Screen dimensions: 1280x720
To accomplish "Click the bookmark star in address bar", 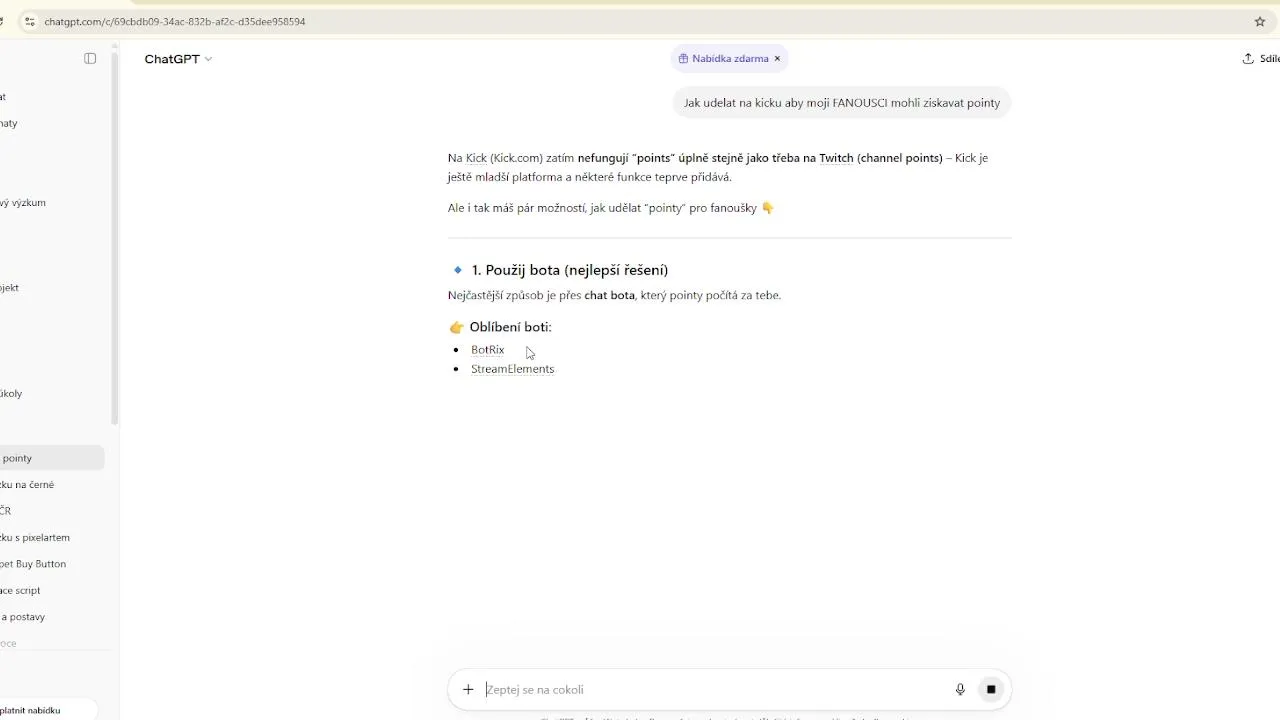I will [1260, 21].
